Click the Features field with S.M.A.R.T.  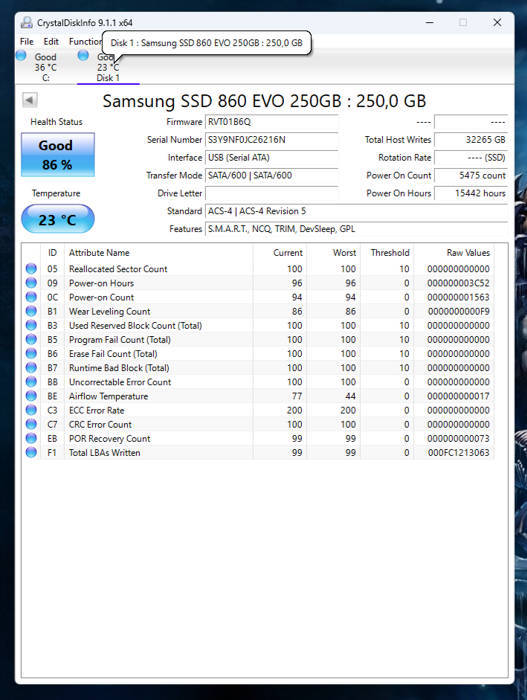pos(356,229)
